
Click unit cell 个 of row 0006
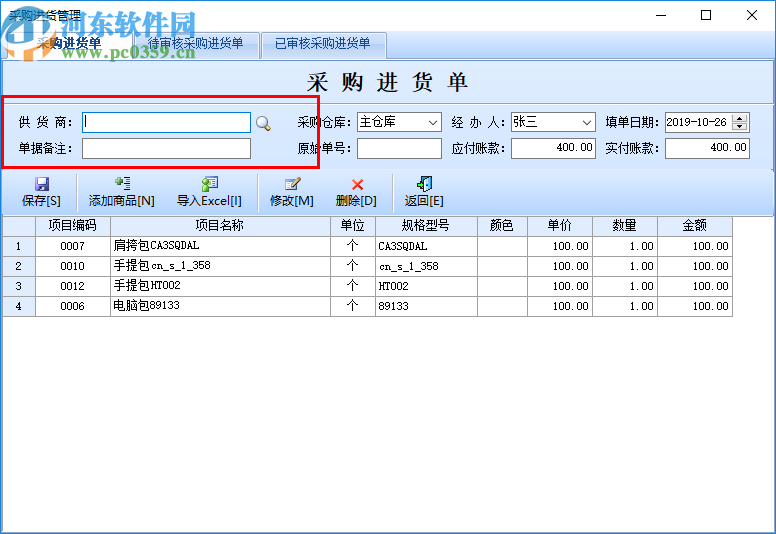coord(353,306)
